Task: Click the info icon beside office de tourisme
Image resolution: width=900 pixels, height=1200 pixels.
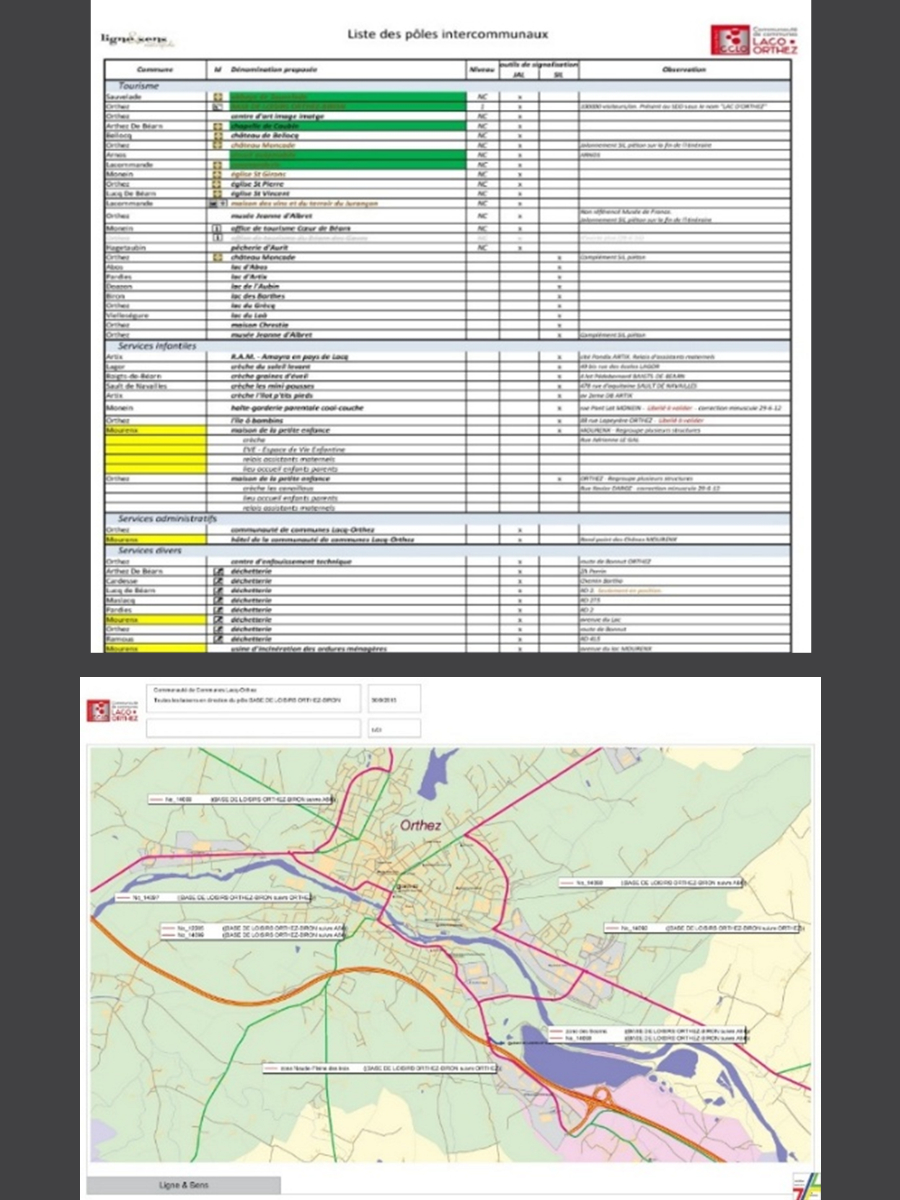Action: (216, 227)
